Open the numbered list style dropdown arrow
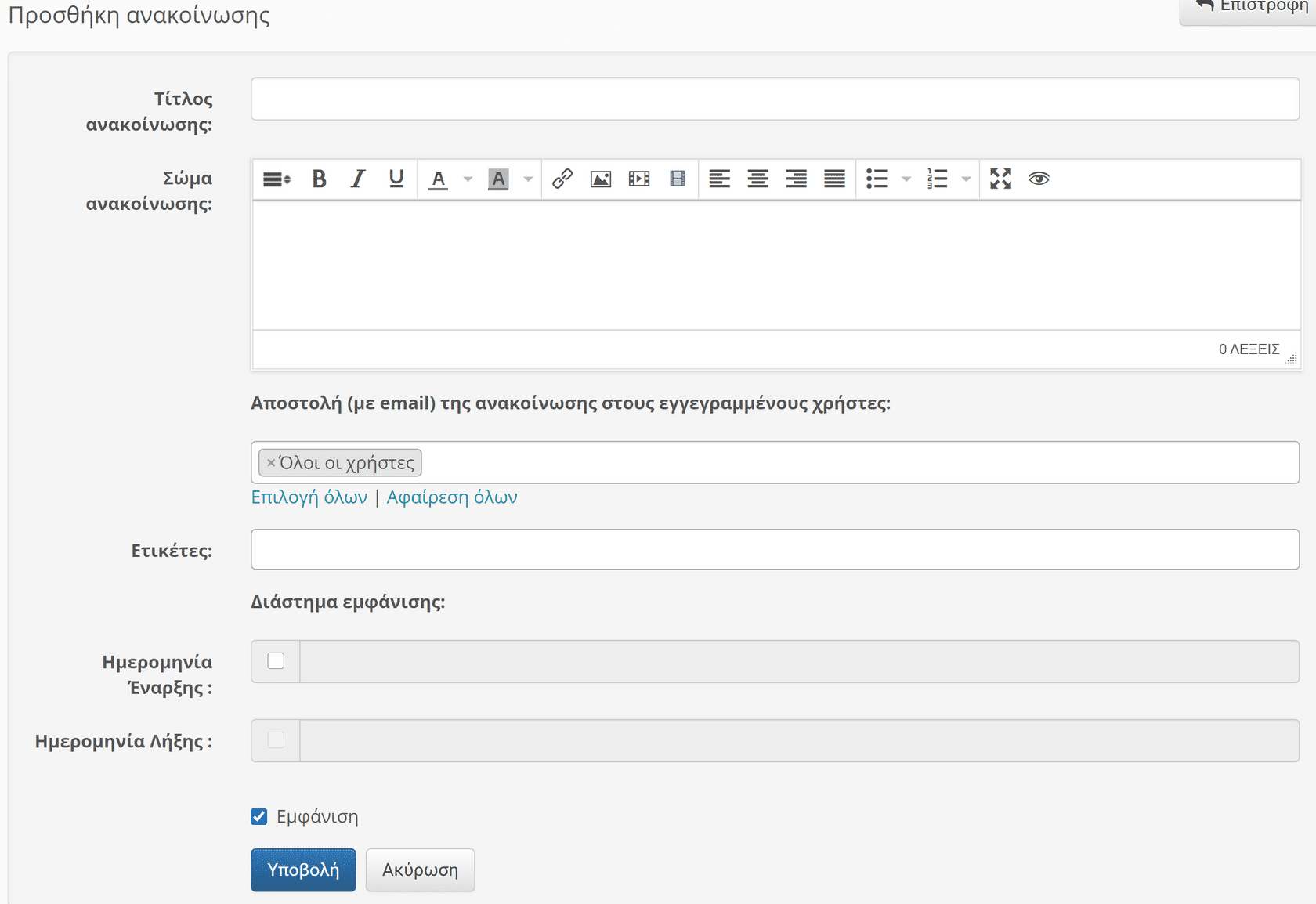The image size is (1316, 904). click(x=966, y=179)
